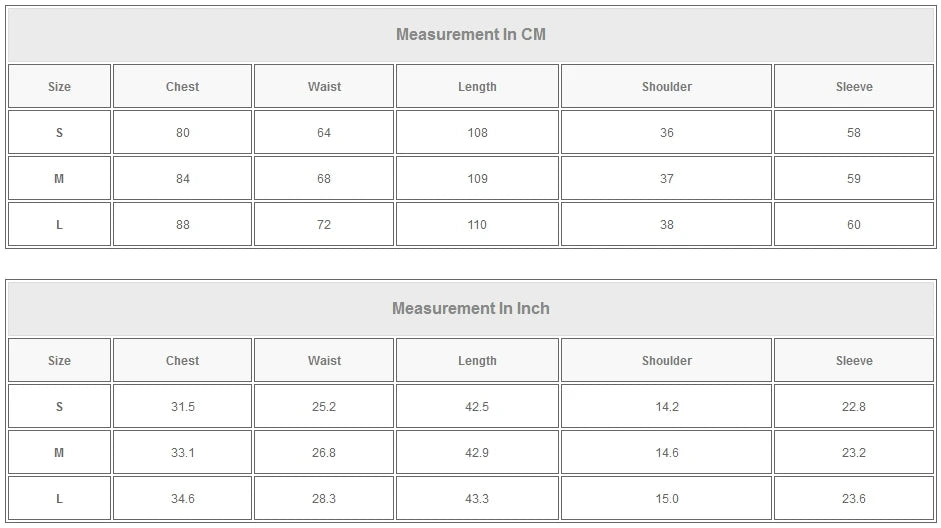The width and height of the screenshot is (941, 528).
Task: Click the sleeve value 22.8 cell
Action: (854, 407)
